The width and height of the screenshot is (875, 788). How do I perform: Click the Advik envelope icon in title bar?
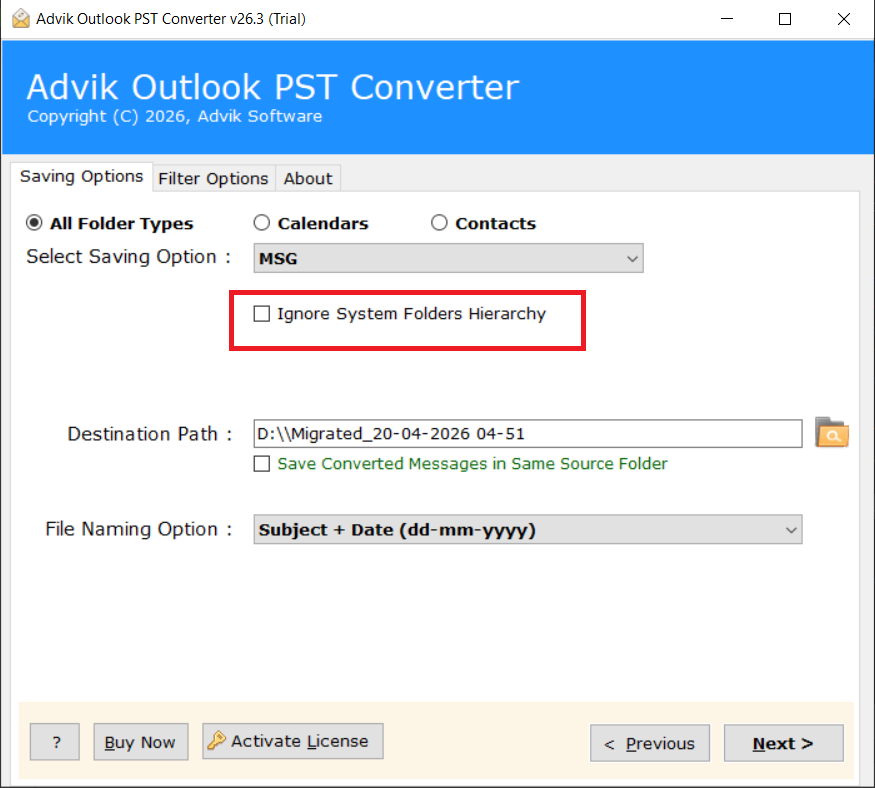point(20,19)
